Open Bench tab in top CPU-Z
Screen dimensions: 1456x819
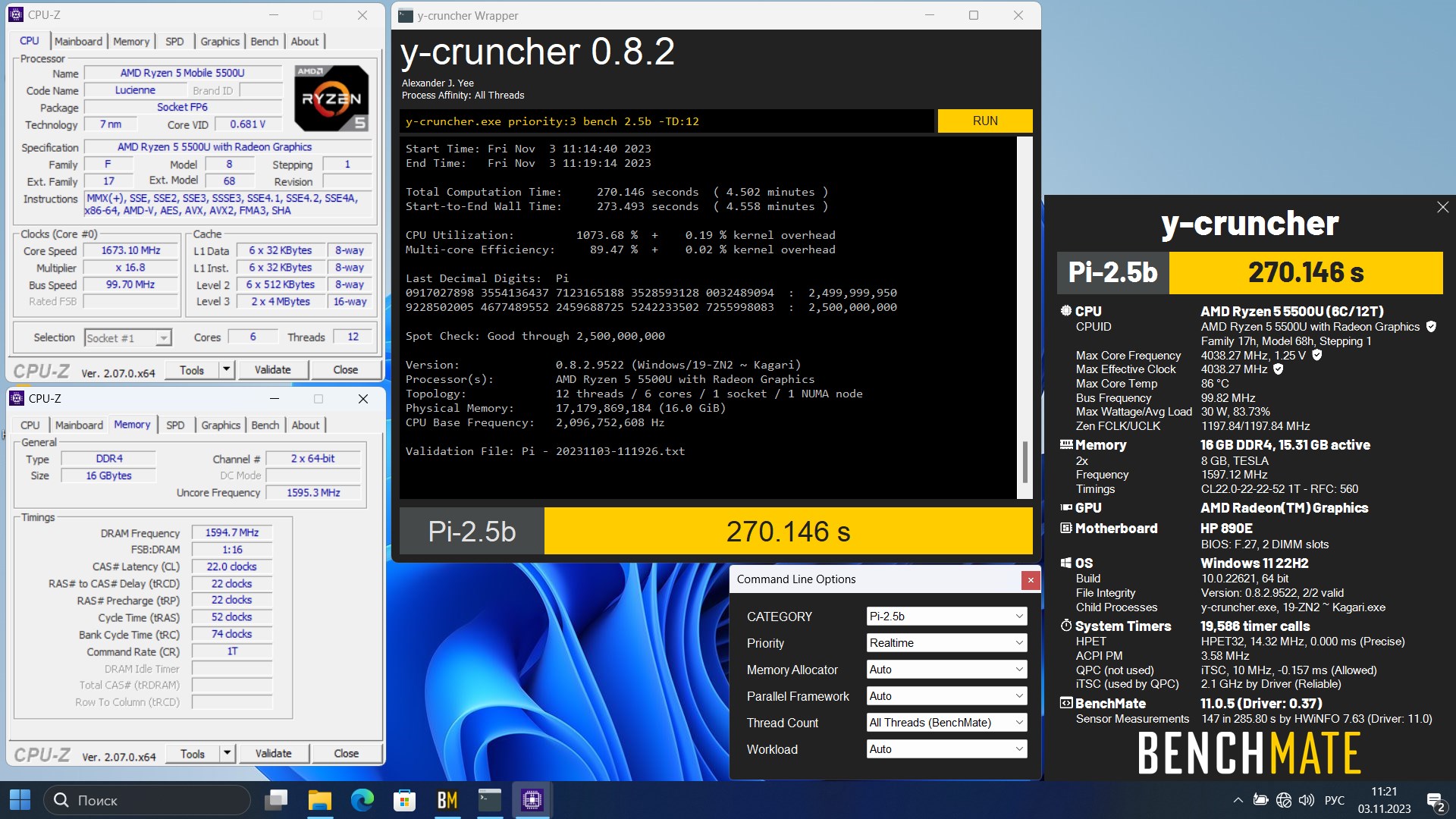point(265,42)
